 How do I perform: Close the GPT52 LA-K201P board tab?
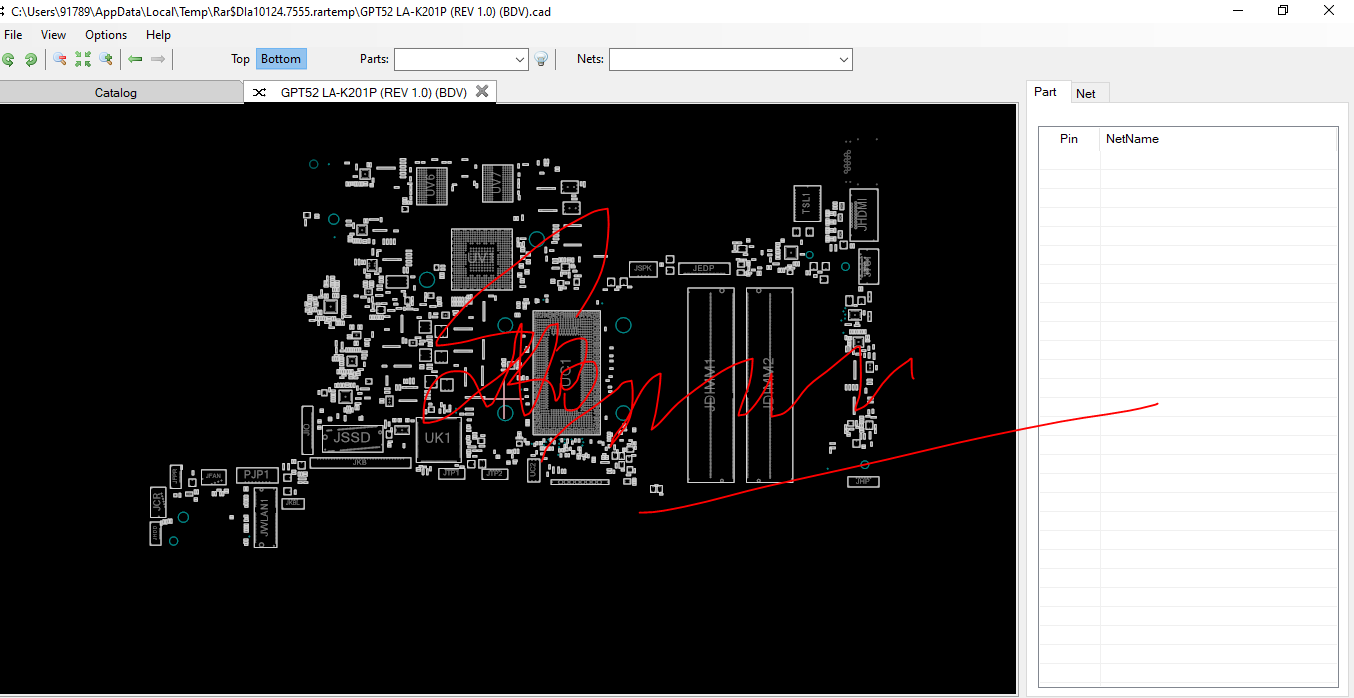pos(482,91)
